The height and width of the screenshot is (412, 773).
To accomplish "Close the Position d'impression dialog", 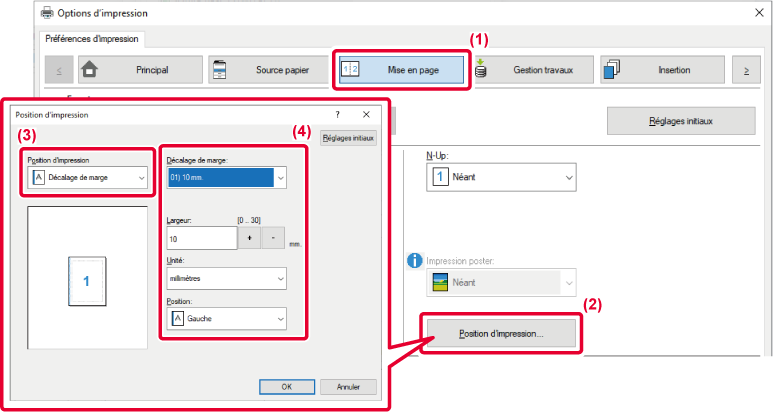I will pos(367,115).
